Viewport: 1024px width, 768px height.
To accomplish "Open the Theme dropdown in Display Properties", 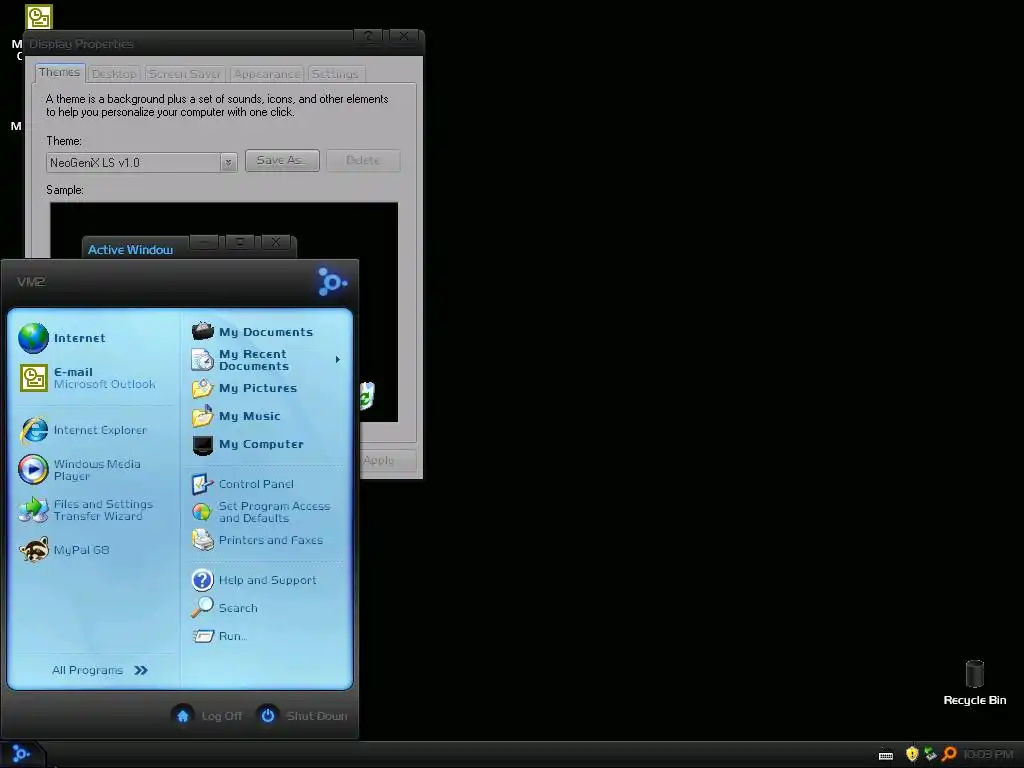I will 228,163.
